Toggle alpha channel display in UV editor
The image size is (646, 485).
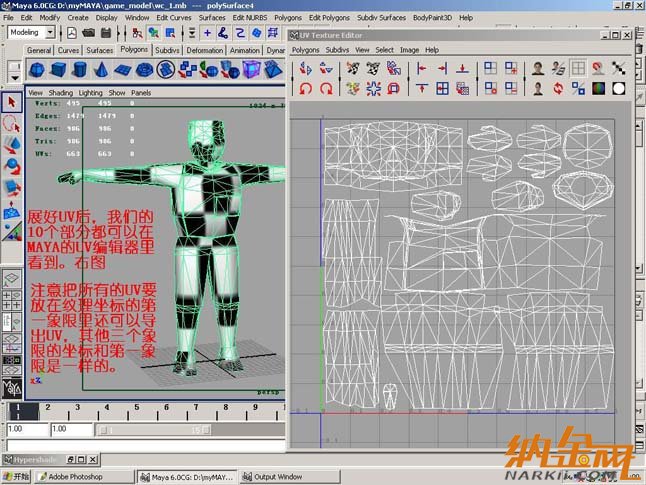point(619,88)
